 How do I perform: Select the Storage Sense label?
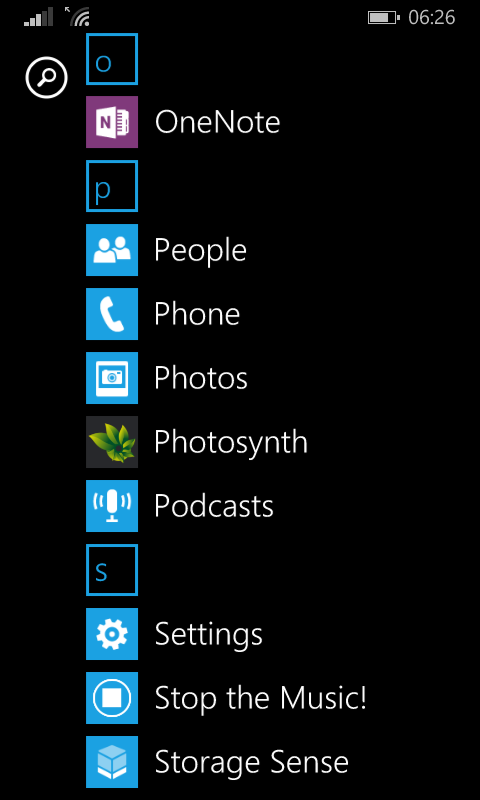click(x=251, y=764)
